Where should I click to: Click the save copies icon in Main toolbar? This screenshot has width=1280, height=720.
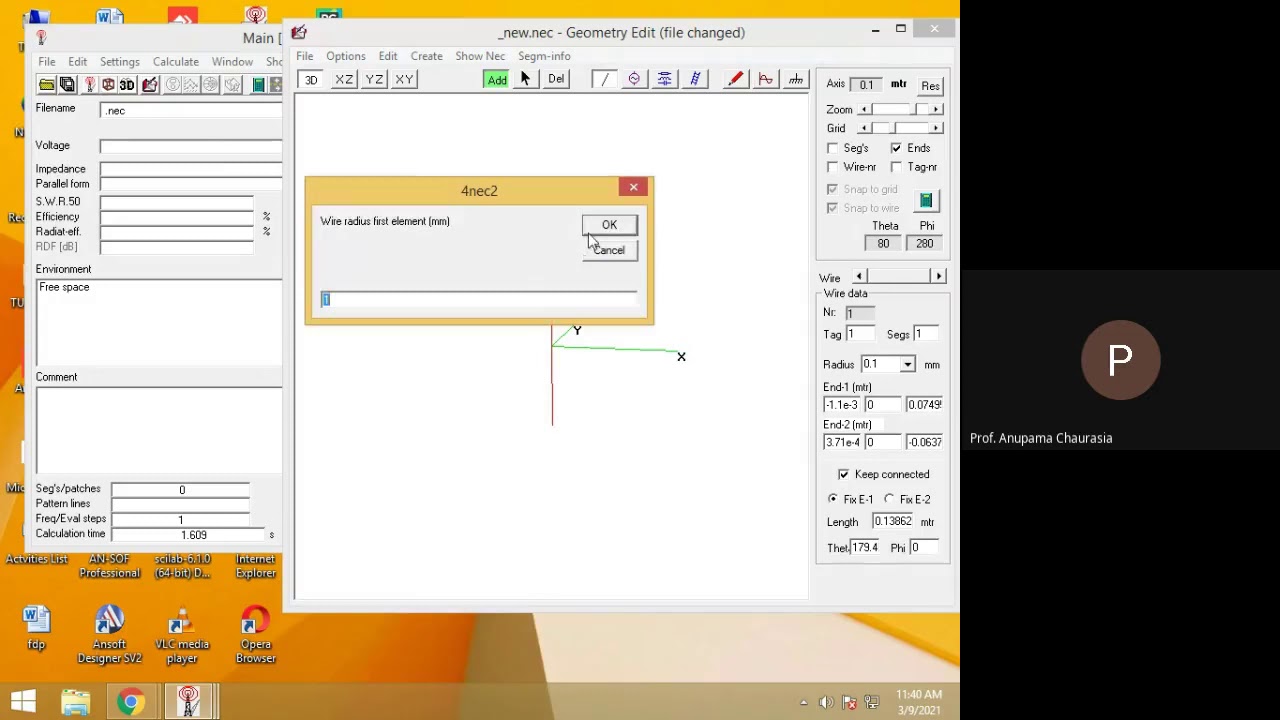pyautogui.click(x=67, y=85)
